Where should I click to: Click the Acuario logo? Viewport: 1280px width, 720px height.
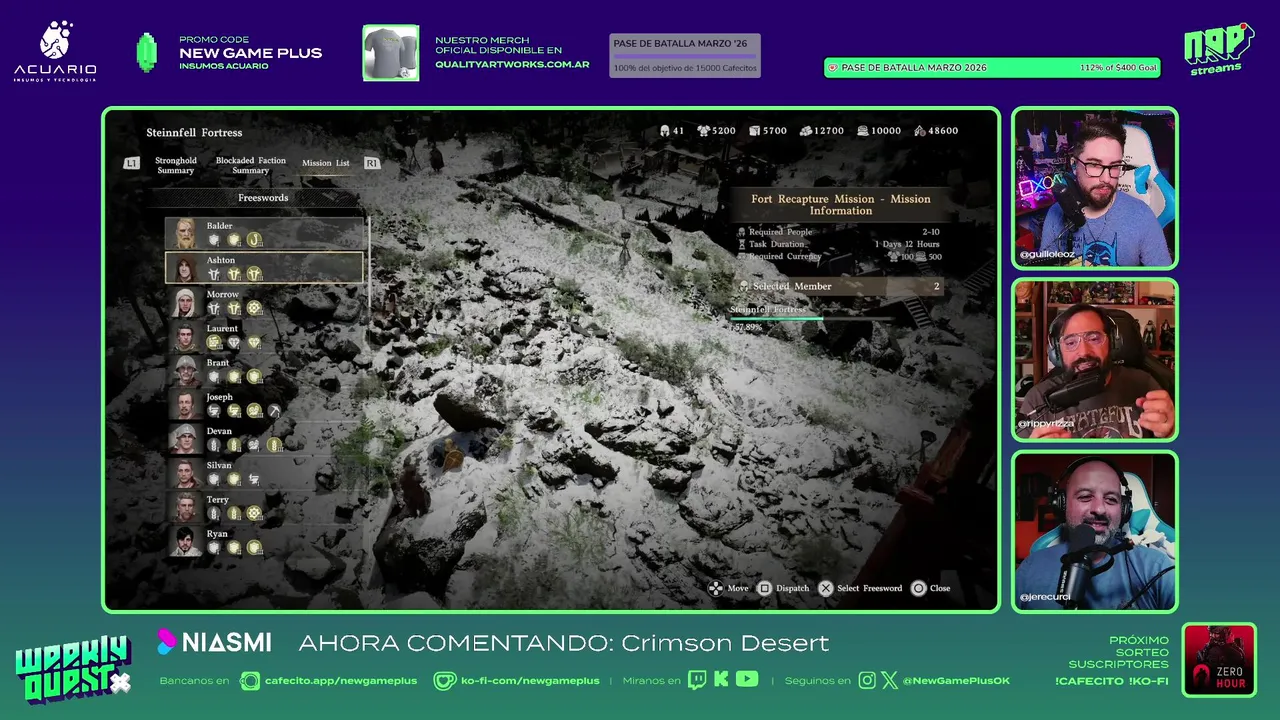click(x=55, y=52)
